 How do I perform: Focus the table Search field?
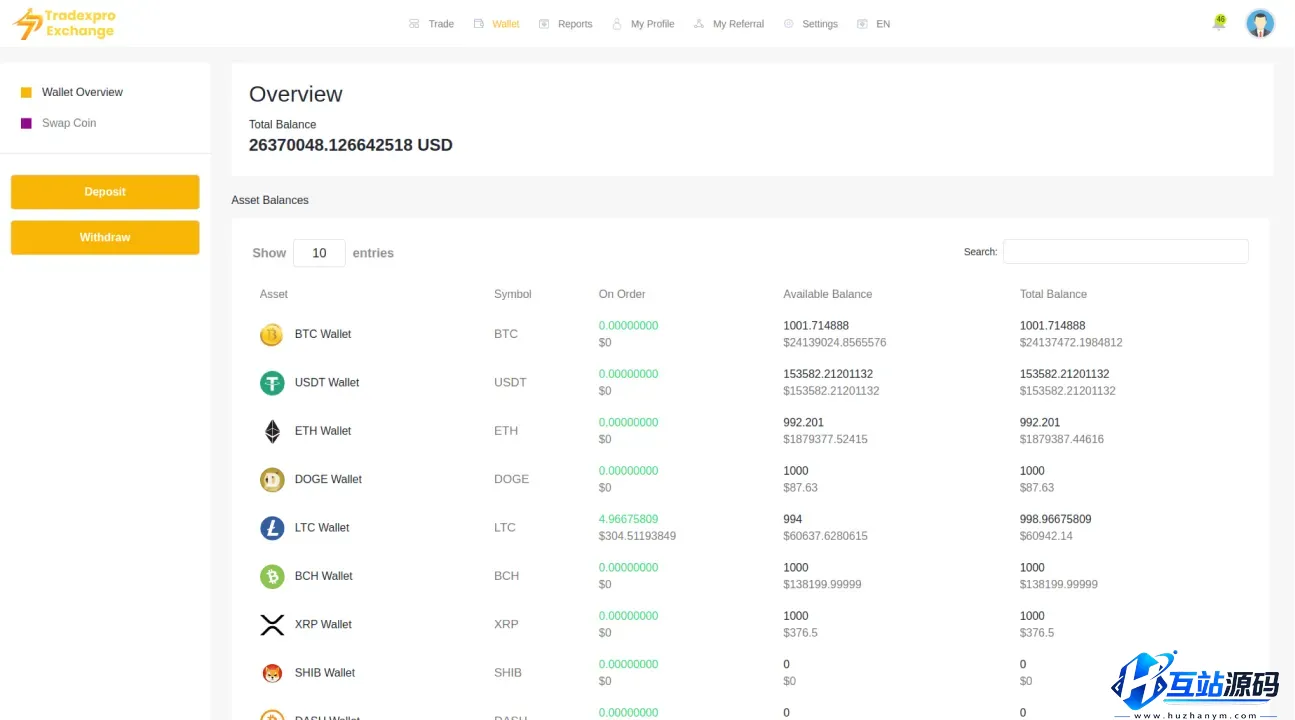[1125, 252]
